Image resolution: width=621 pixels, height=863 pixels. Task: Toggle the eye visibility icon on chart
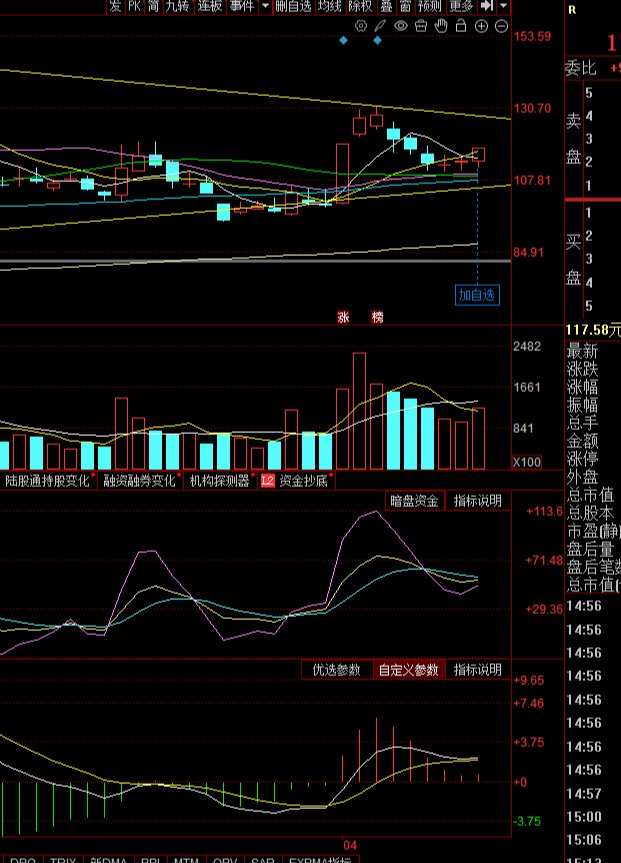(401, 26)
